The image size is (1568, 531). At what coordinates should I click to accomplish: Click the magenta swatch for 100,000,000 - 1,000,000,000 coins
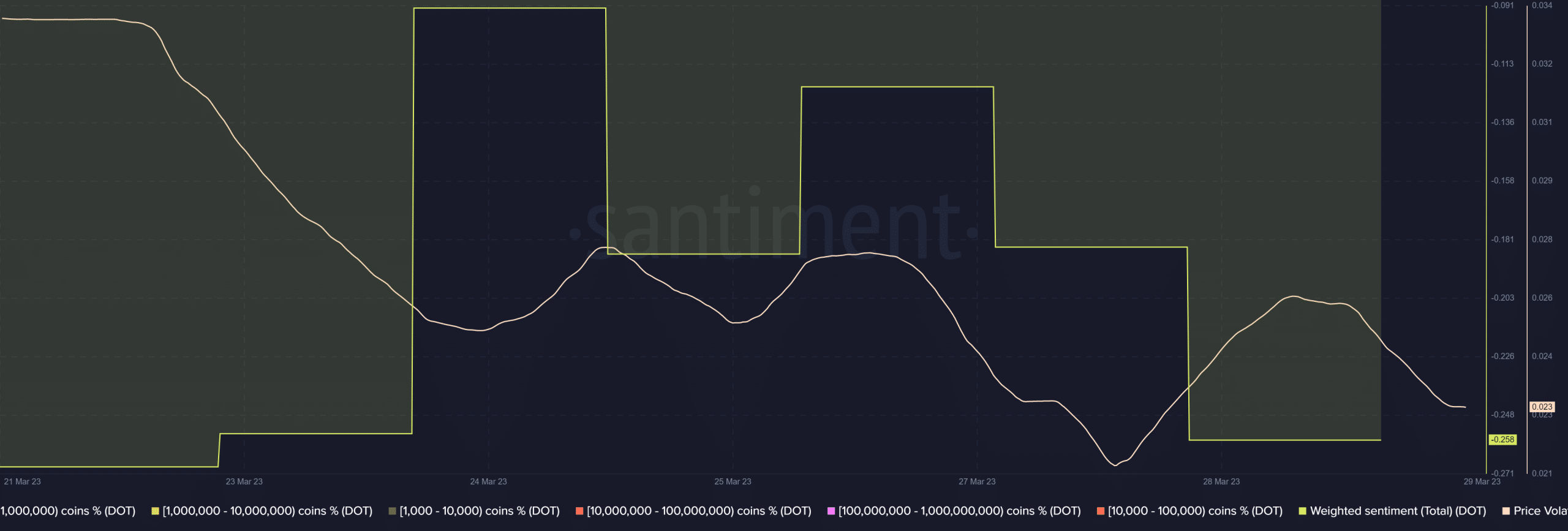pyautogui.click(x=831, y=511)
